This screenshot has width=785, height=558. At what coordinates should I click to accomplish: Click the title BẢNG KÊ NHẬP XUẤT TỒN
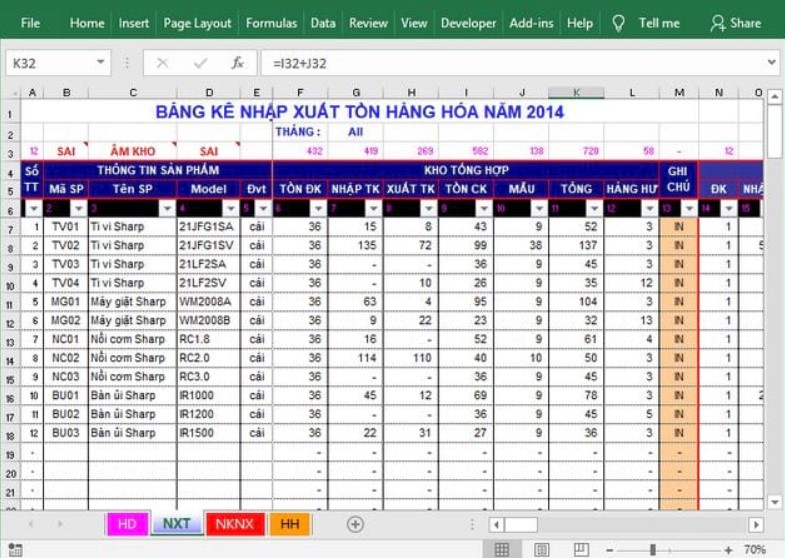[359, 112]
